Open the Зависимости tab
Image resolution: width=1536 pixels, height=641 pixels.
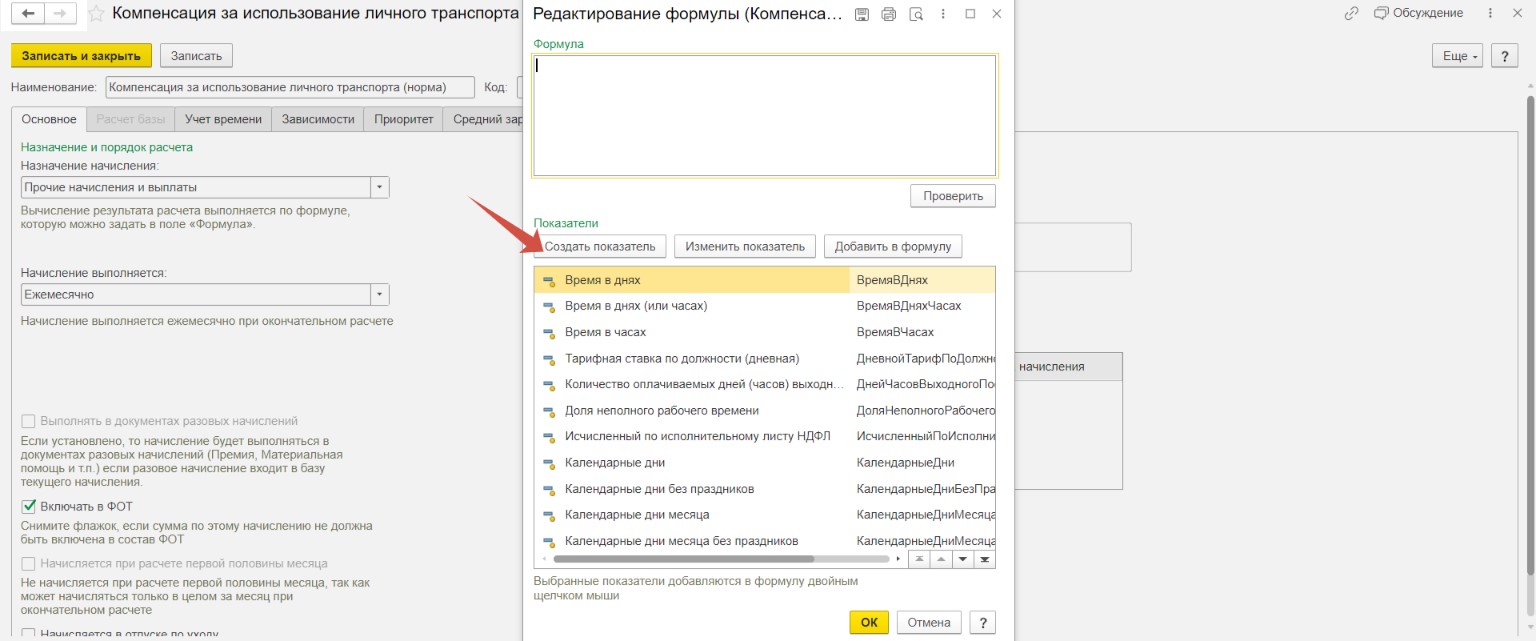(x=318, y=119)
